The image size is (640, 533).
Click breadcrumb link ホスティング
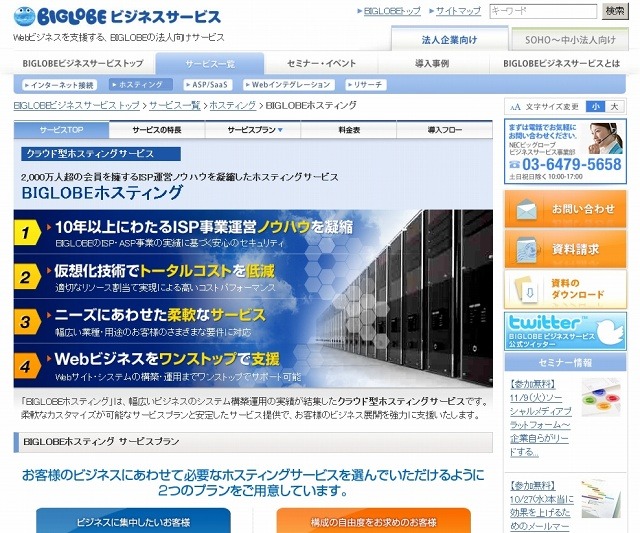[x=232, y=105]
